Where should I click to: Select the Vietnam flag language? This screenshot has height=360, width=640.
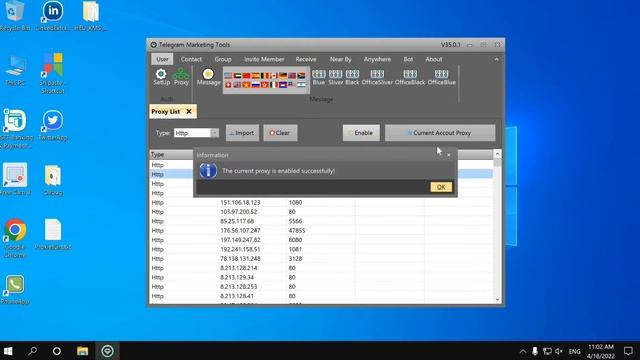click(247, 85)
